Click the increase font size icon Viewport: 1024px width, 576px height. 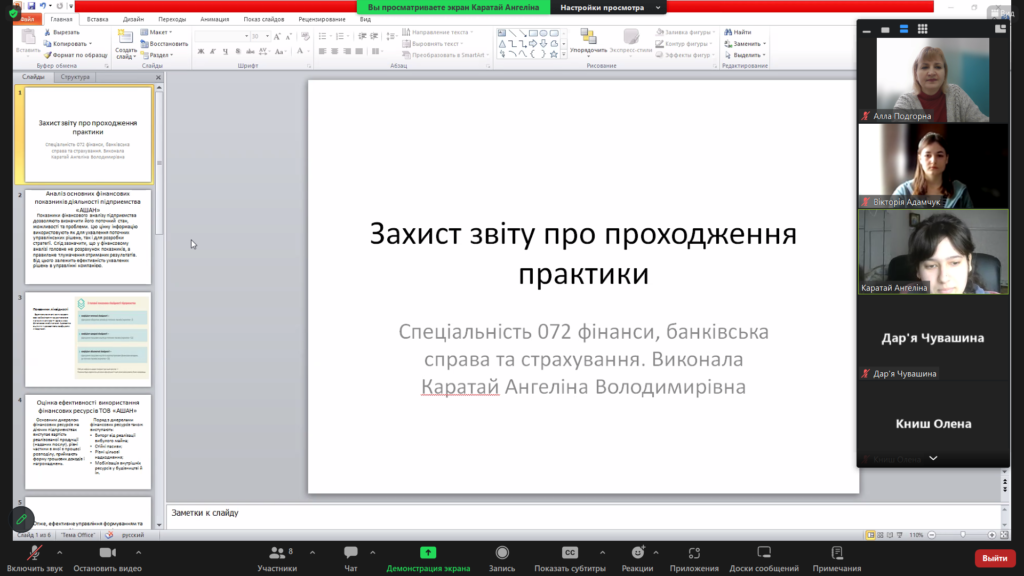[277, 37]
